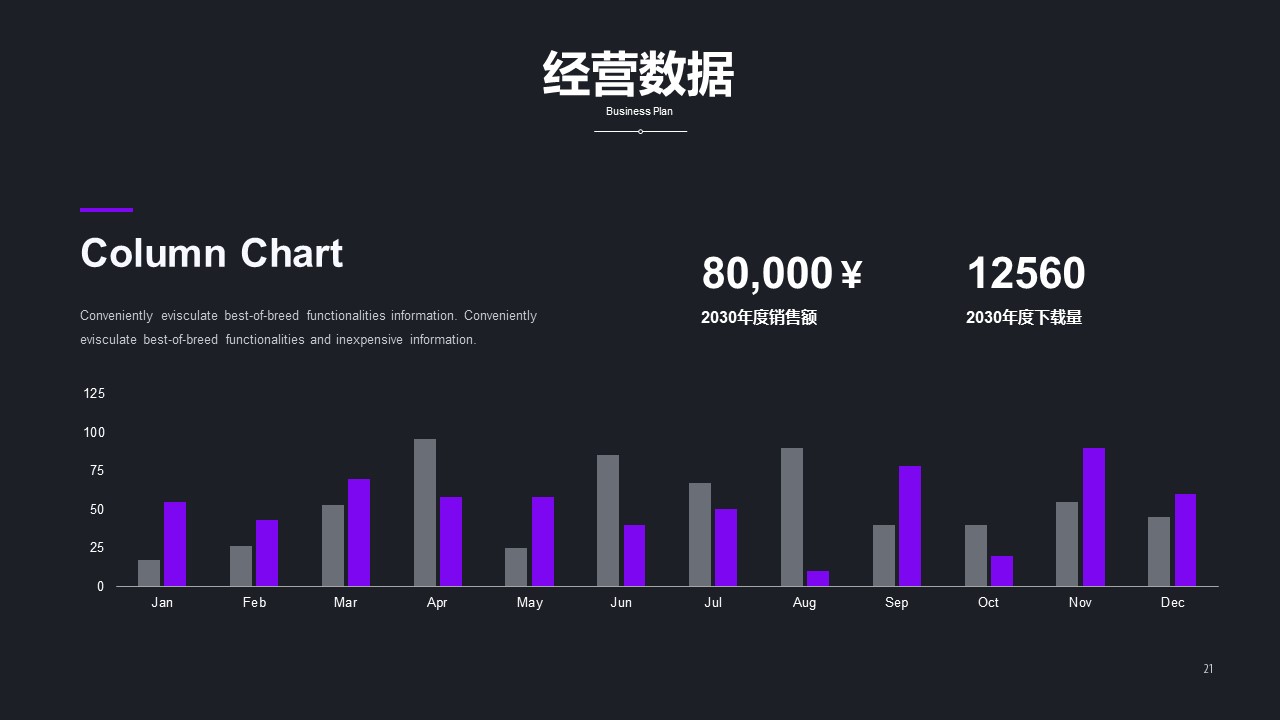Click the Dec axis label
This screenshot has width=1280, height=720.
coord(1172,602)
